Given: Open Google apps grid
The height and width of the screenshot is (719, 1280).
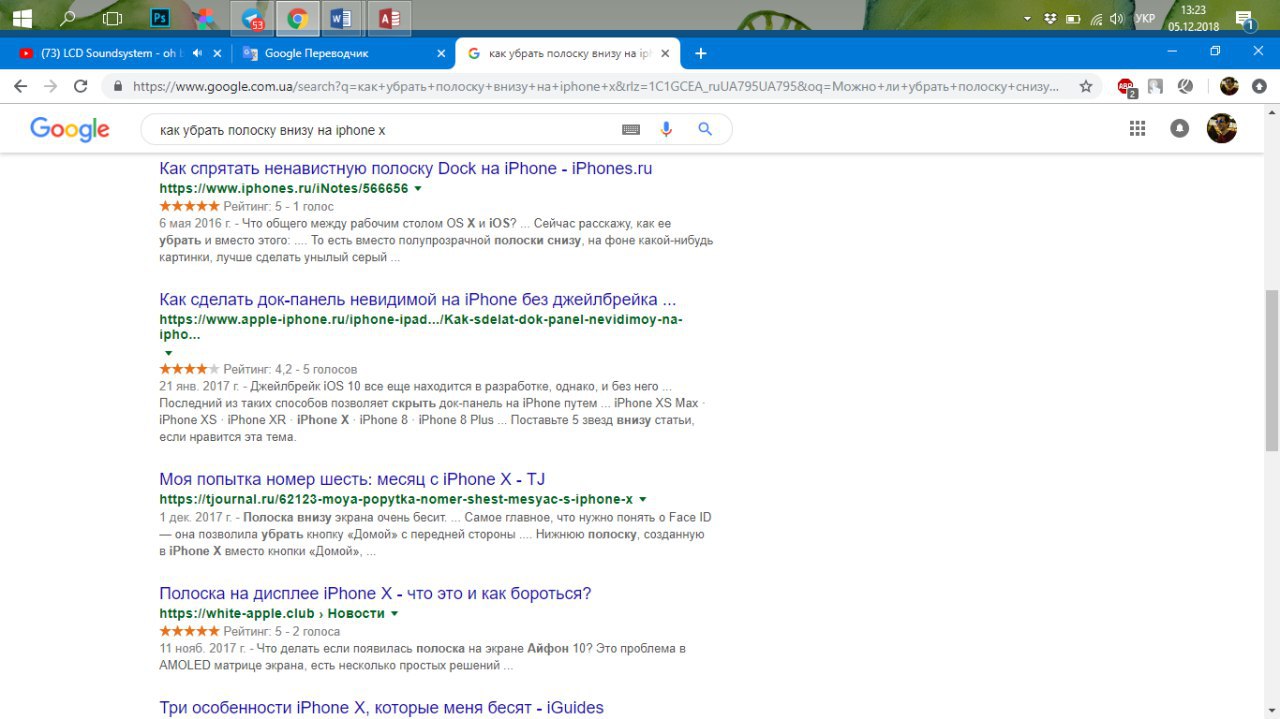Looking at the screenshot, I should [x=1137, y=128].
